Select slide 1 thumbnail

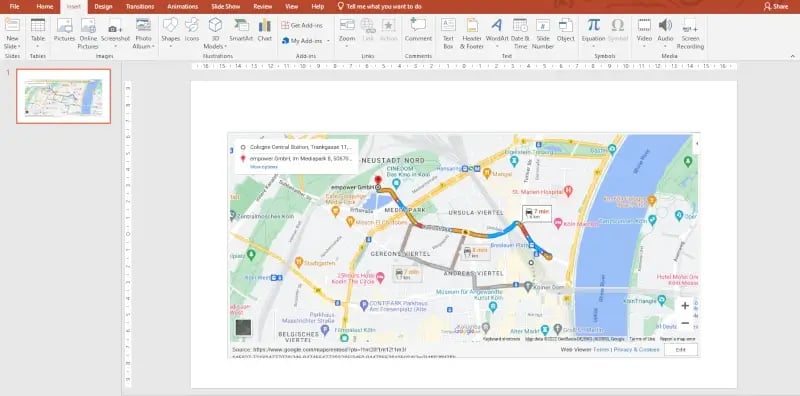coord(63,96)
